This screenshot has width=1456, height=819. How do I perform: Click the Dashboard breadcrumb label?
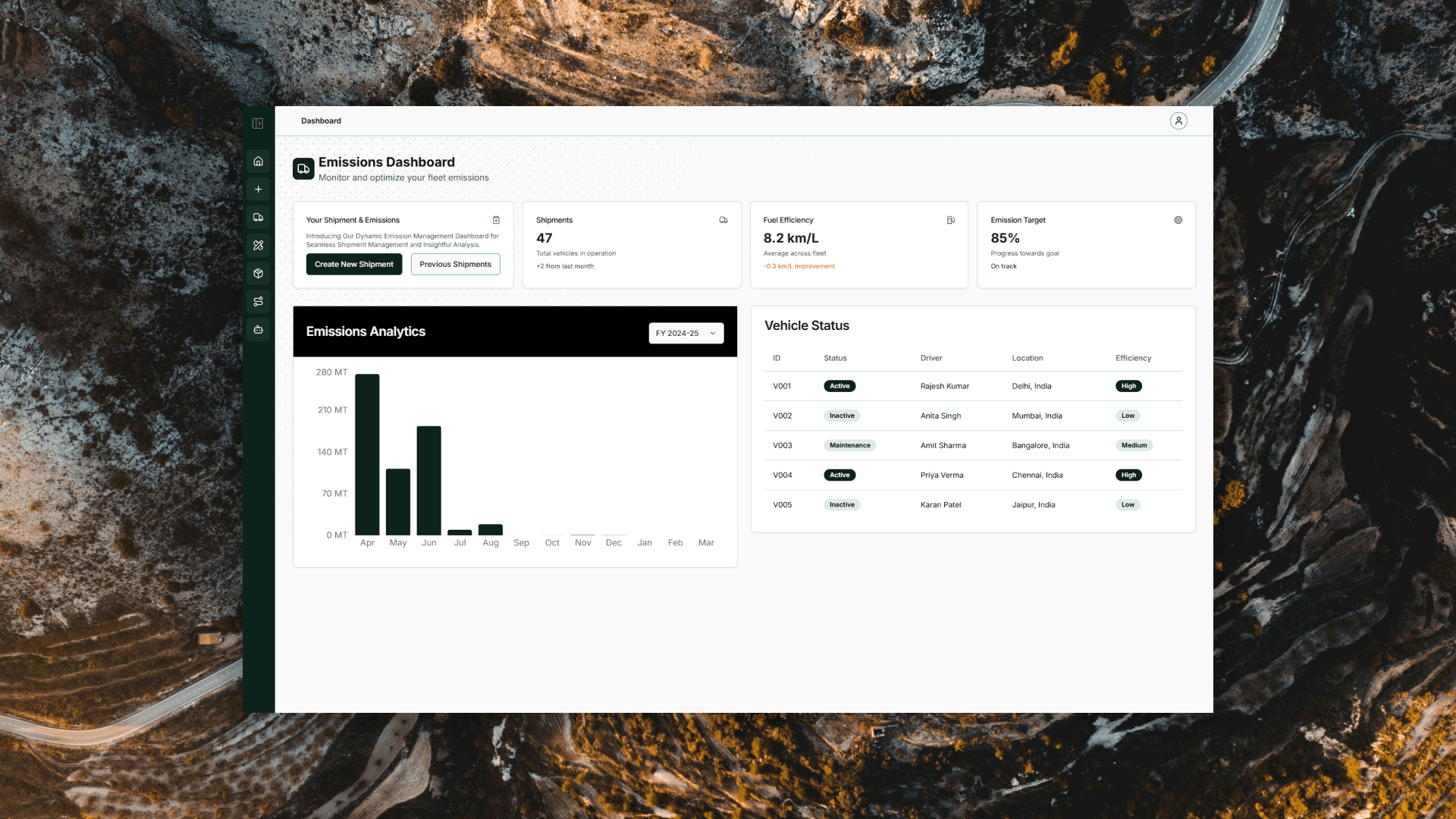coord(321,121)
